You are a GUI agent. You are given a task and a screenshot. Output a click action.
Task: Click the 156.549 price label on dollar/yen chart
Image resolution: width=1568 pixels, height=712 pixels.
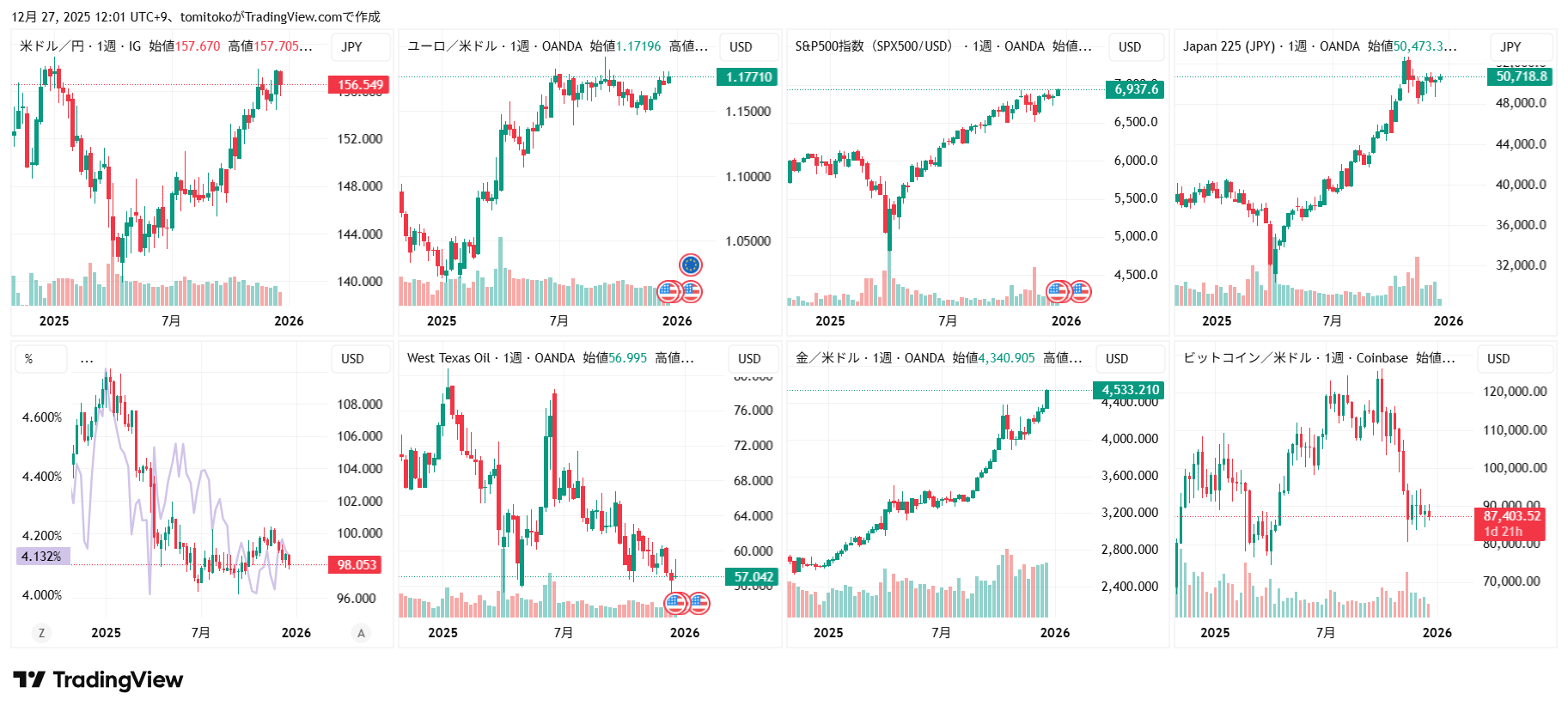coord(359,85)
